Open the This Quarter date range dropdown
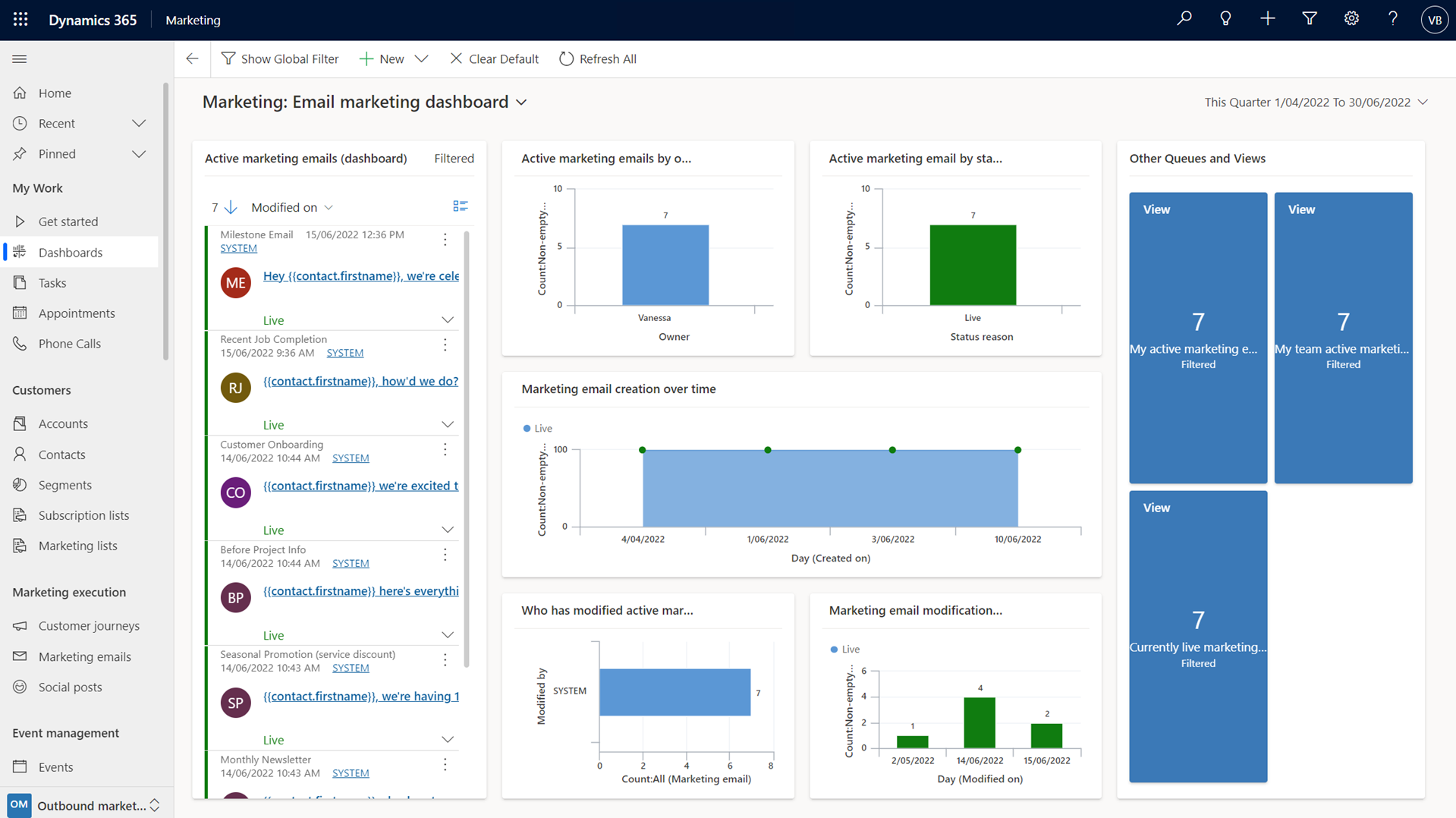 tap(1423, 102)
